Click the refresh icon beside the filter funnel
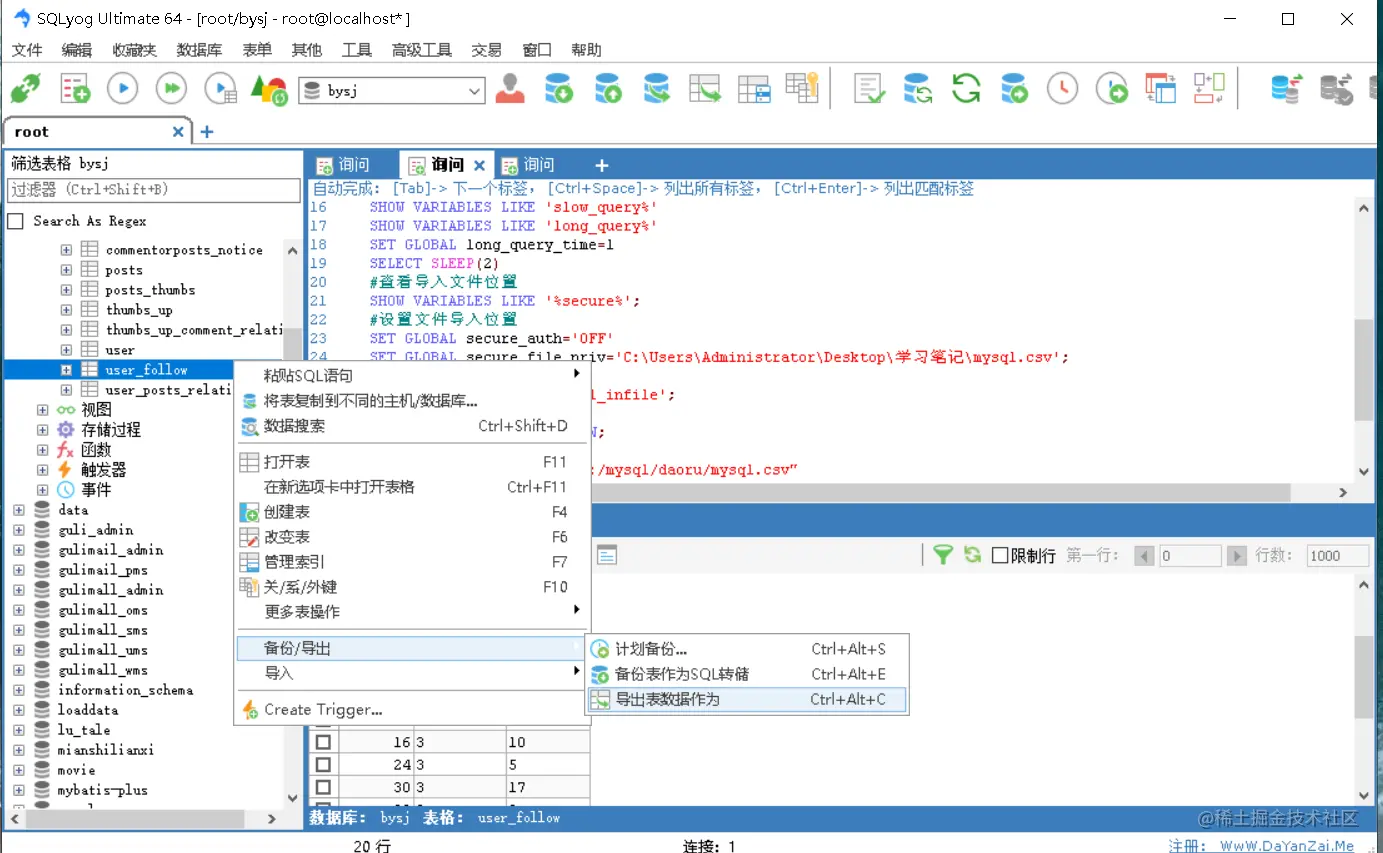Viewport: 1383px width, 853px height. pyautogui.click(x=972, y=554)
